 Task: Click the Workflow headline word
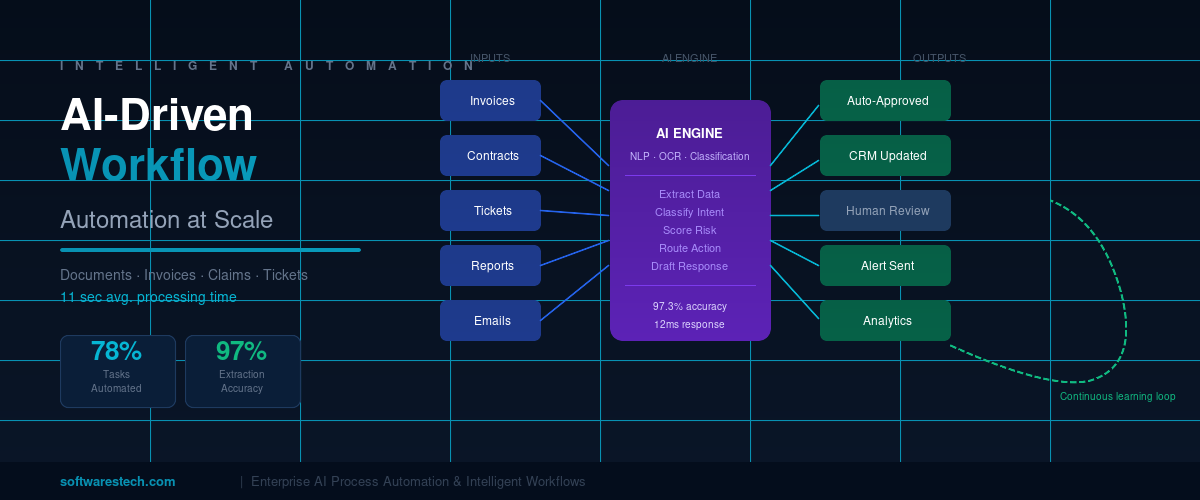click(x=158, y=164)
